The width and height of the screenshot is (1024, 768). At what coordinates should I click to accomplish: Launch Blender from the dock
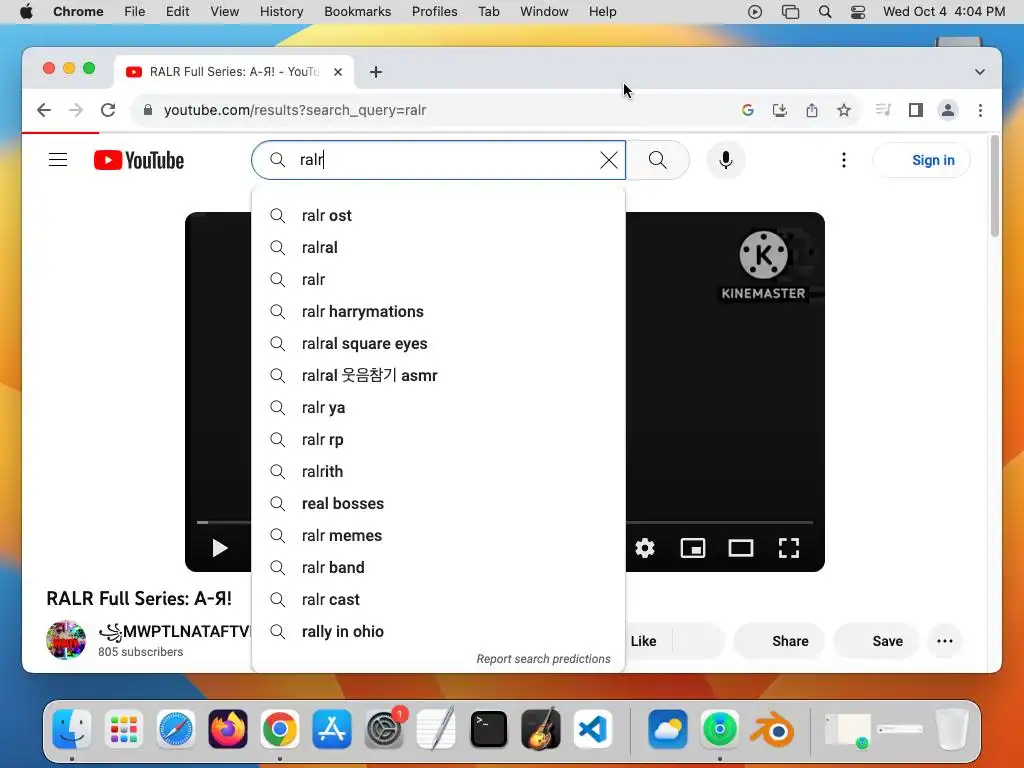(772, 729)
